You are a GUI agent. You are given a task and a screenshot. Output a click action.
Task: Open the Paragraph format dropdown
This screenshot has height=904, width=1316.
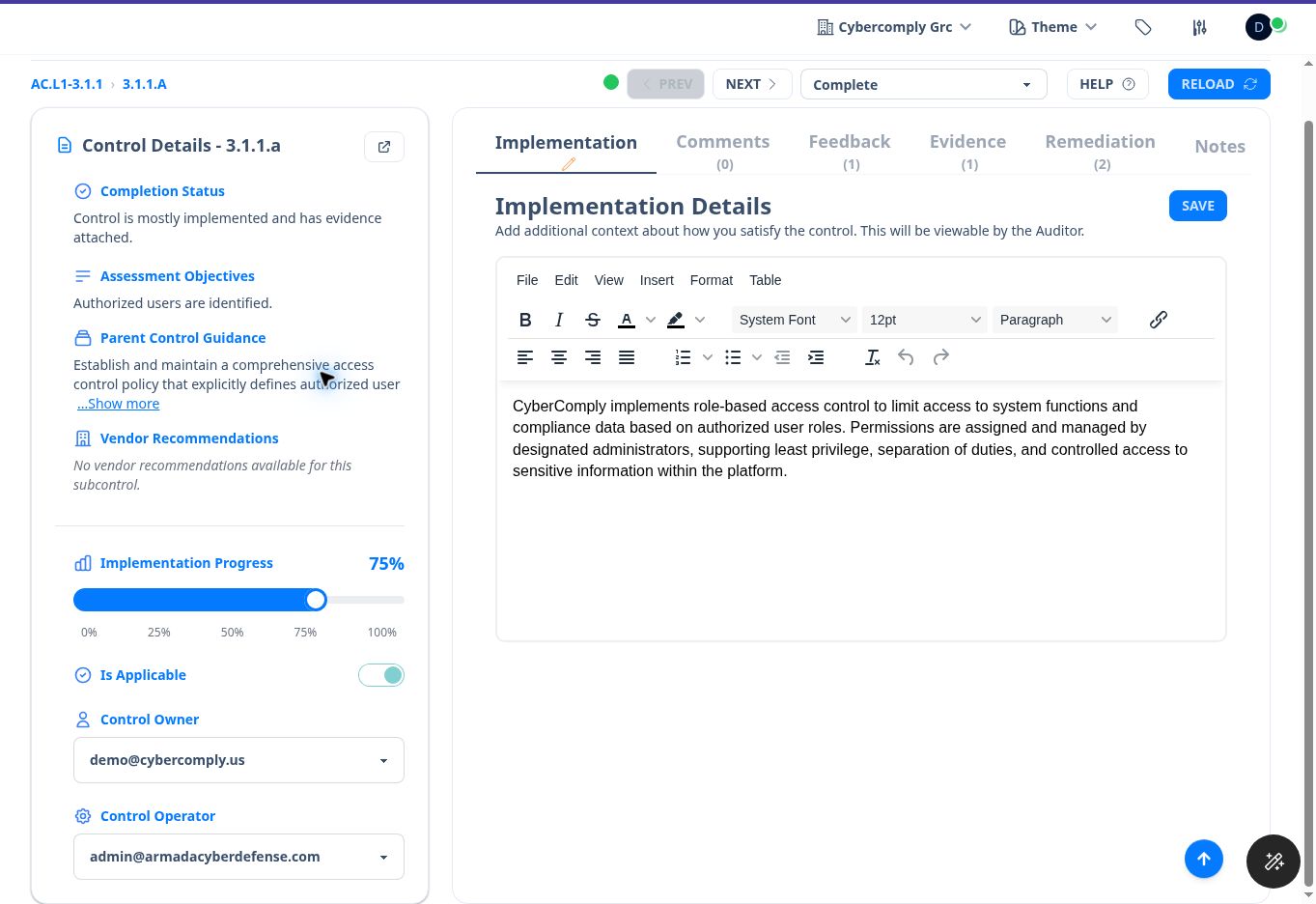coord(1055,320)
